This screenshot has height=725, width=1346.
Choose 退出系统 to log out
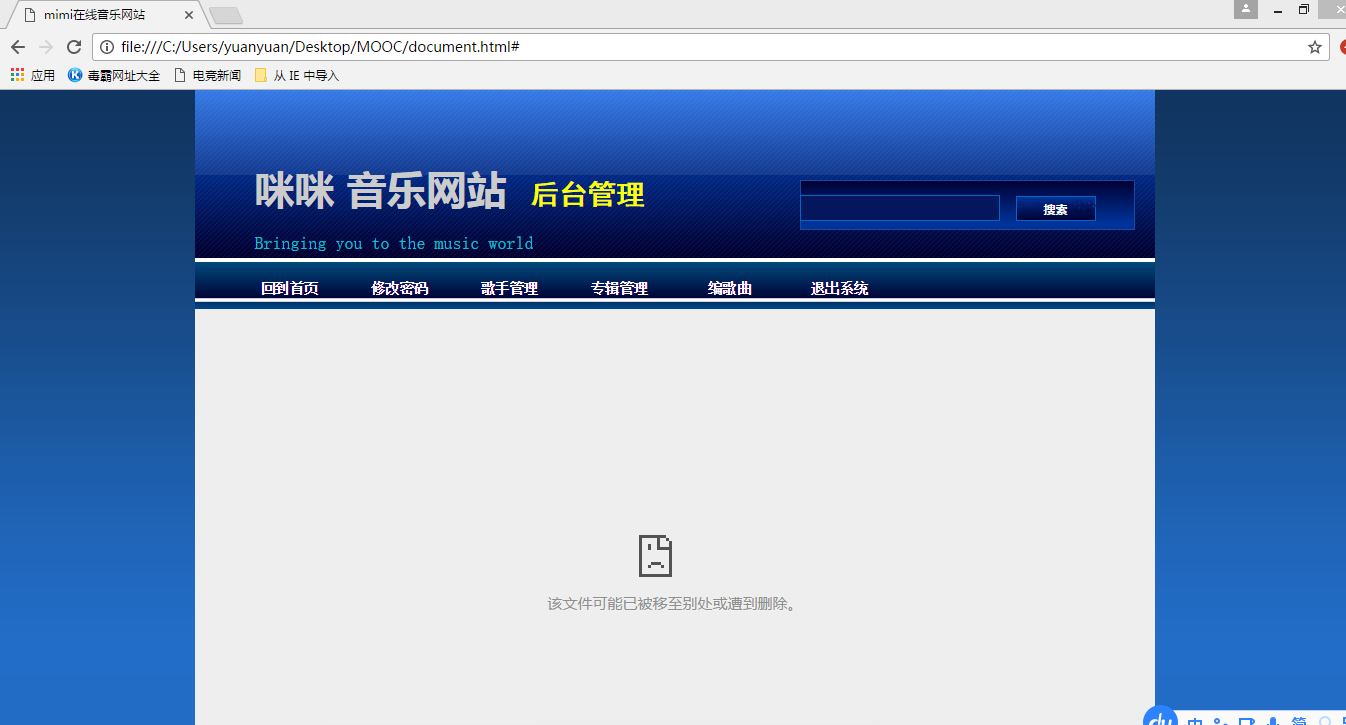(840, 288)
